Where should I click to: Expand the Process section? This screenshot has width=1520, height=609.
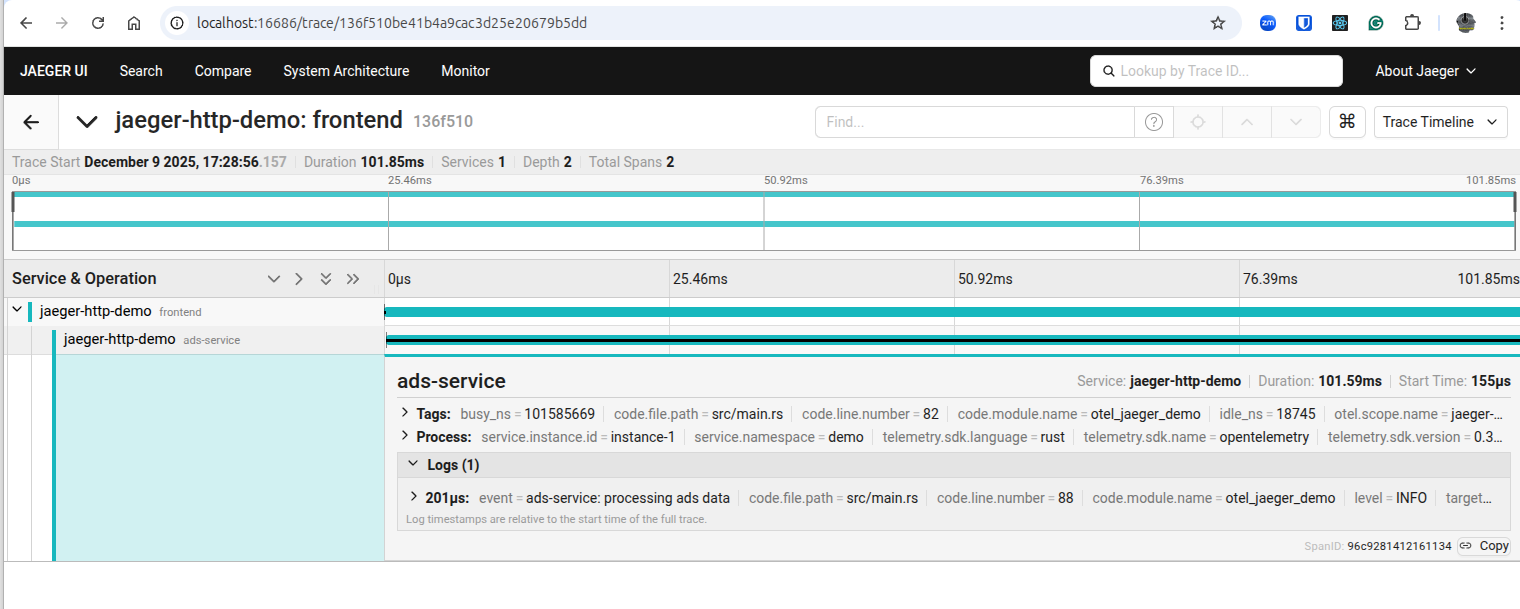click(405, 436)
